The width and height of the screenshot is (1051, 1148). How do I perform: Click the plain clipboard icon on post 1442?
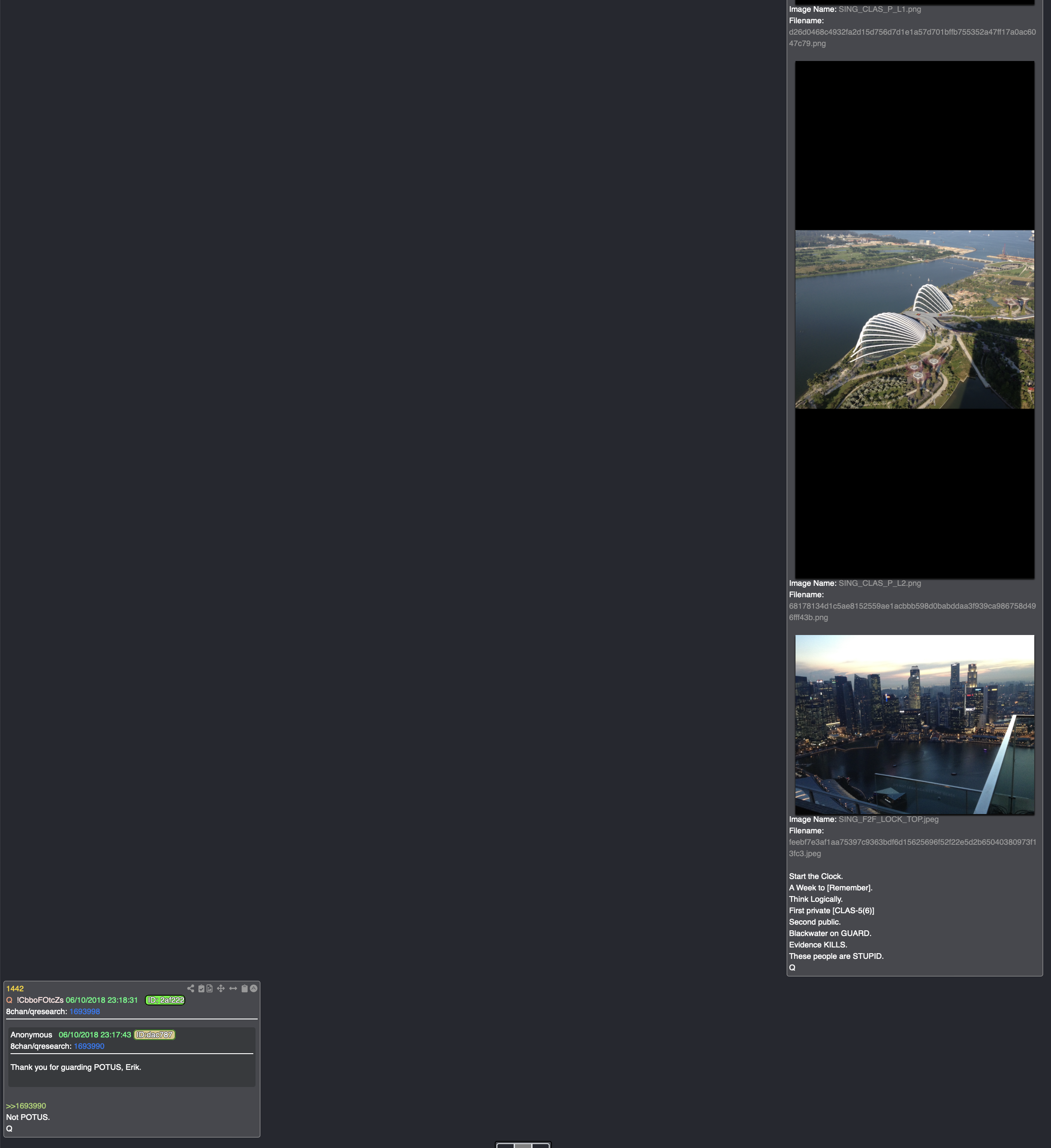pyautogui.click(x=245, y=989)
